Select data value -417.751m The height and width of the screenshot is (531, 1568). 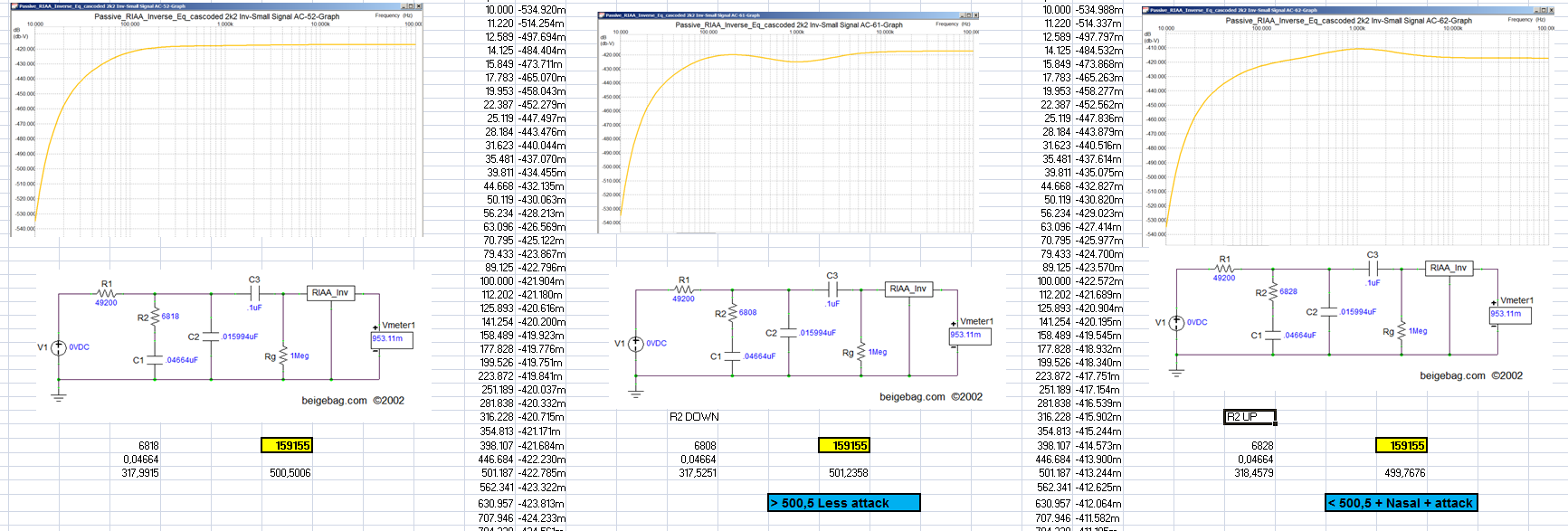pyautogui.click(x=1098, y=376)
